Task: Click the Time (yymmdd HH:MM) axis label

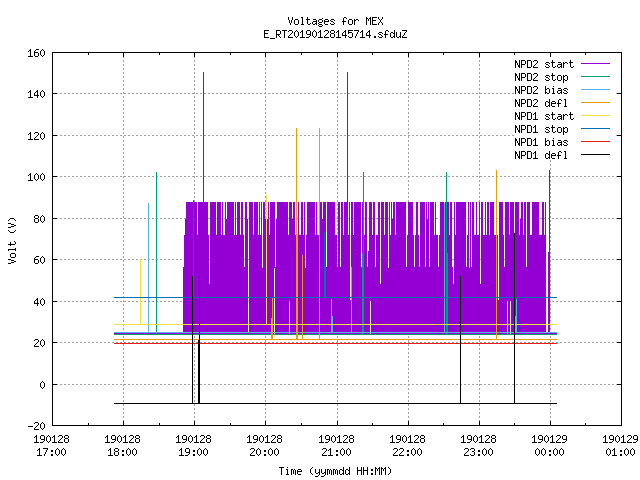Action: 335,471
